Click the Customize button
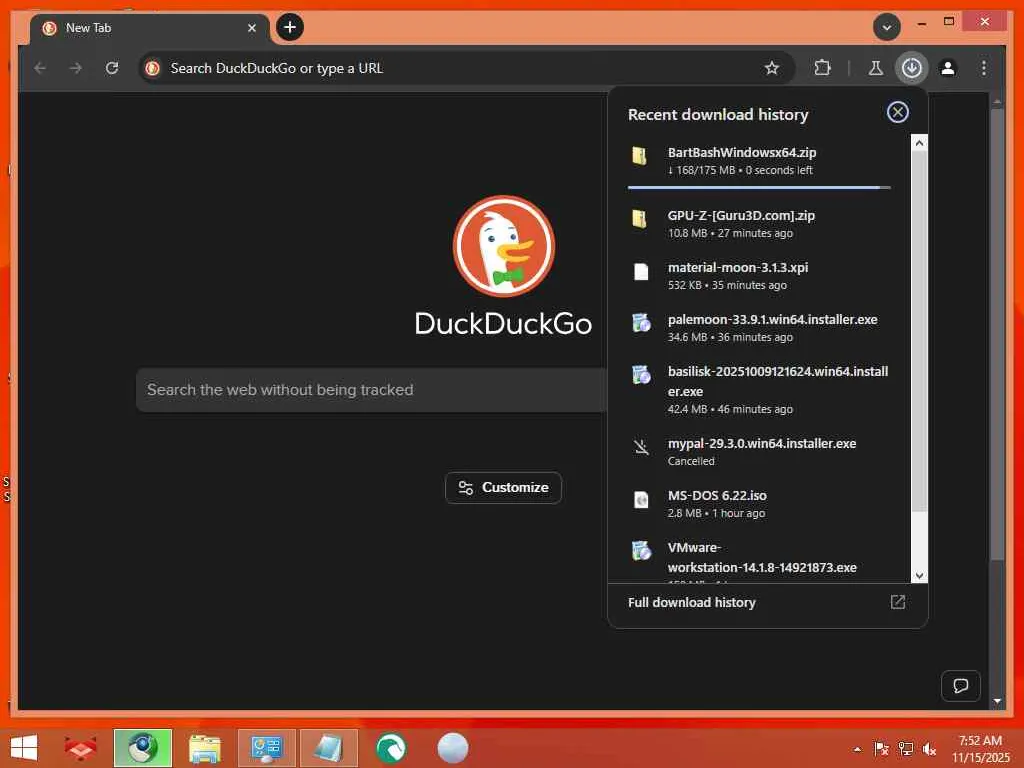Screen dimensions: 1024x768 point(504,488)
